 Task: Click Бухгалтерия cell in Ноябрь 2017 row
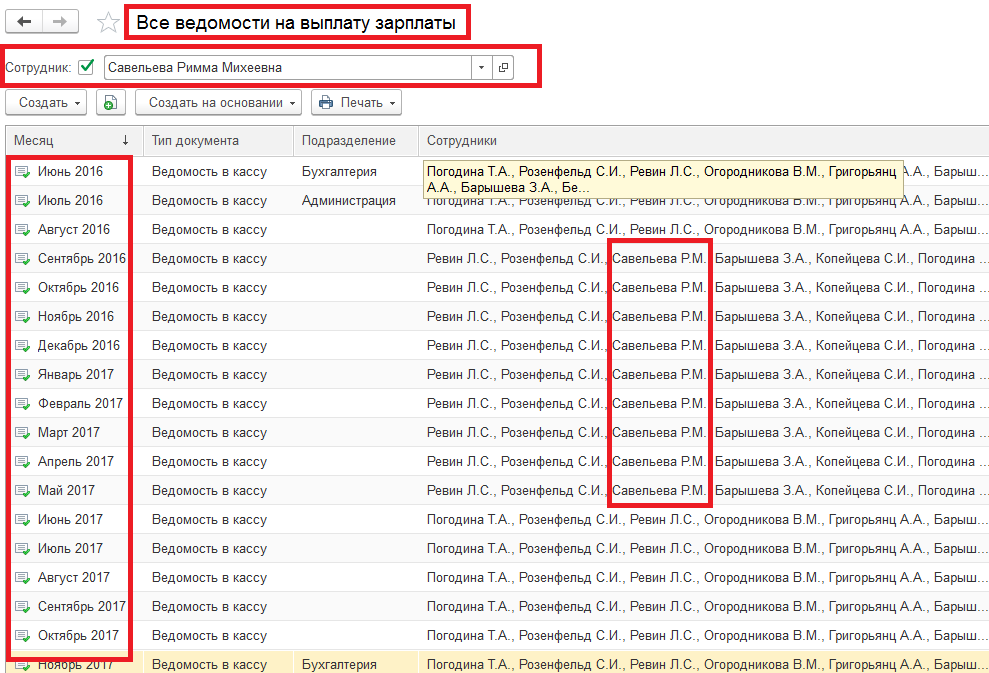pos(356,664)
